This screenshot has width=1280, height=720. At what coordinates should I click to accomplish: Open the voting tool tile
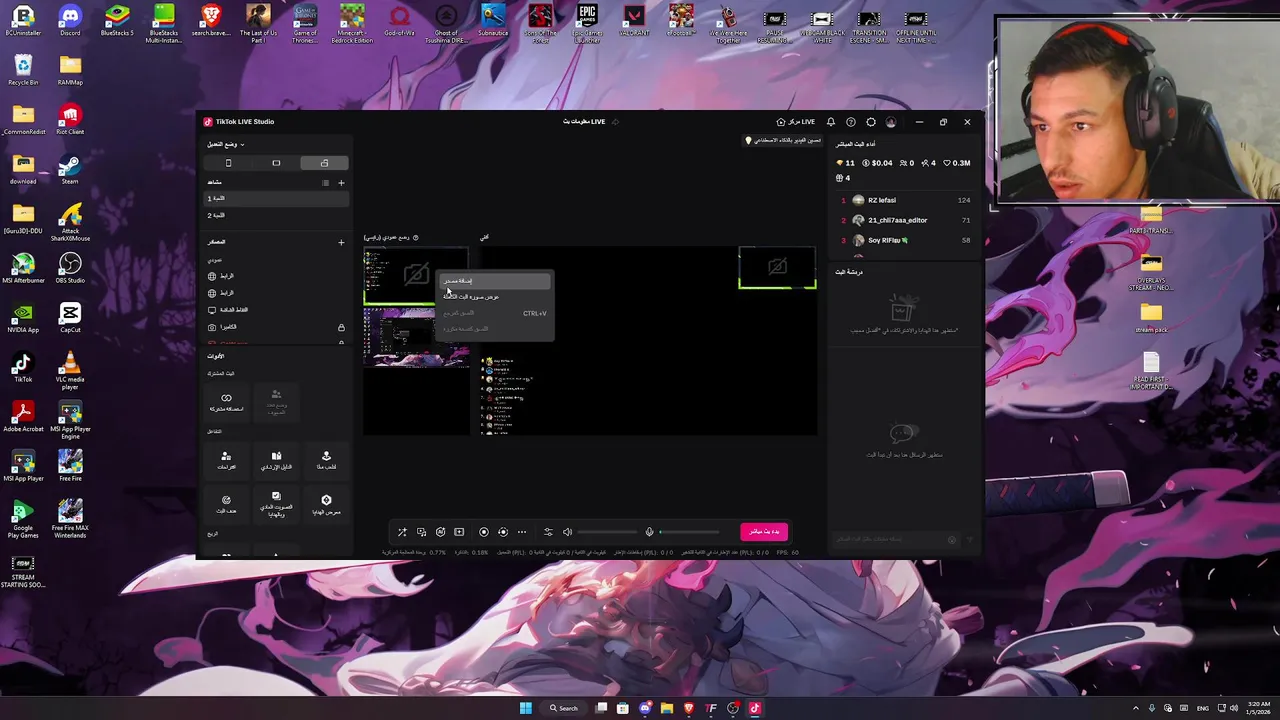(276, 503)
